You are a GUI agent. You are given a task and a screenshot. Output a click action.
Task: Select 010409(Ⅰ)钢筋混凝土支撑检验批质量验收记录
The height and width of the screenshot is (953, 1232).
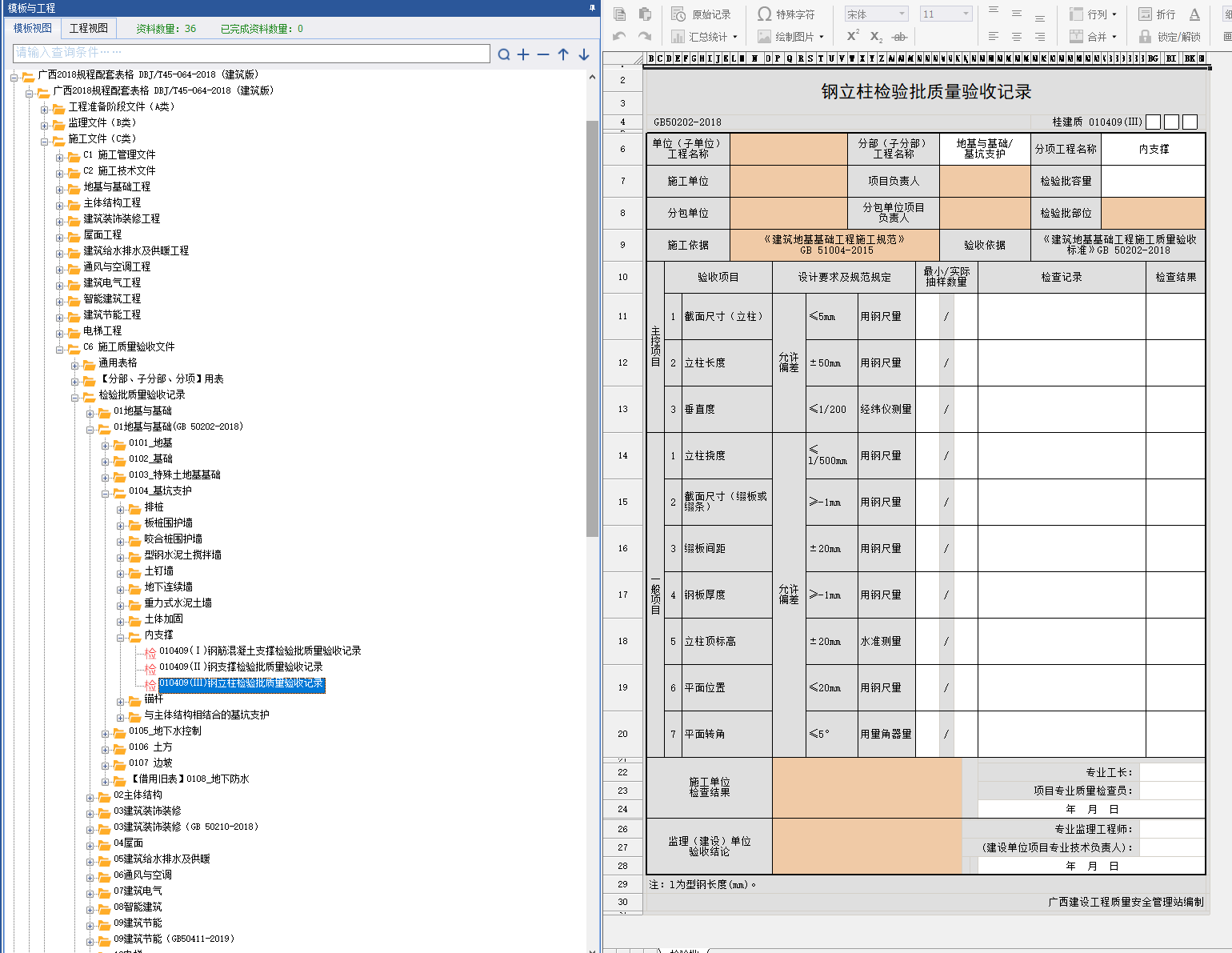[x=260, y=651]
